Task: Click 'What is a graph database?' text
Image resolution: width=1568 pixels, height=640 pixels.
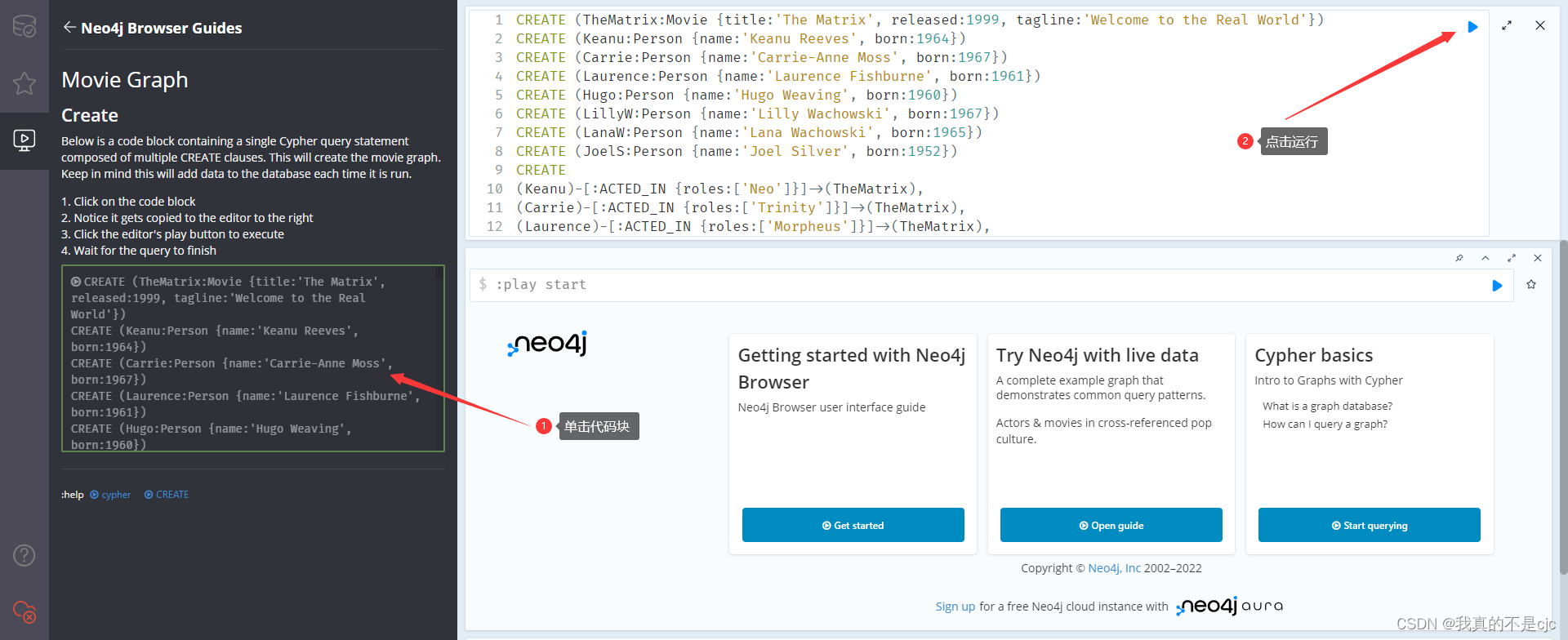Action: coord(1327,406)
